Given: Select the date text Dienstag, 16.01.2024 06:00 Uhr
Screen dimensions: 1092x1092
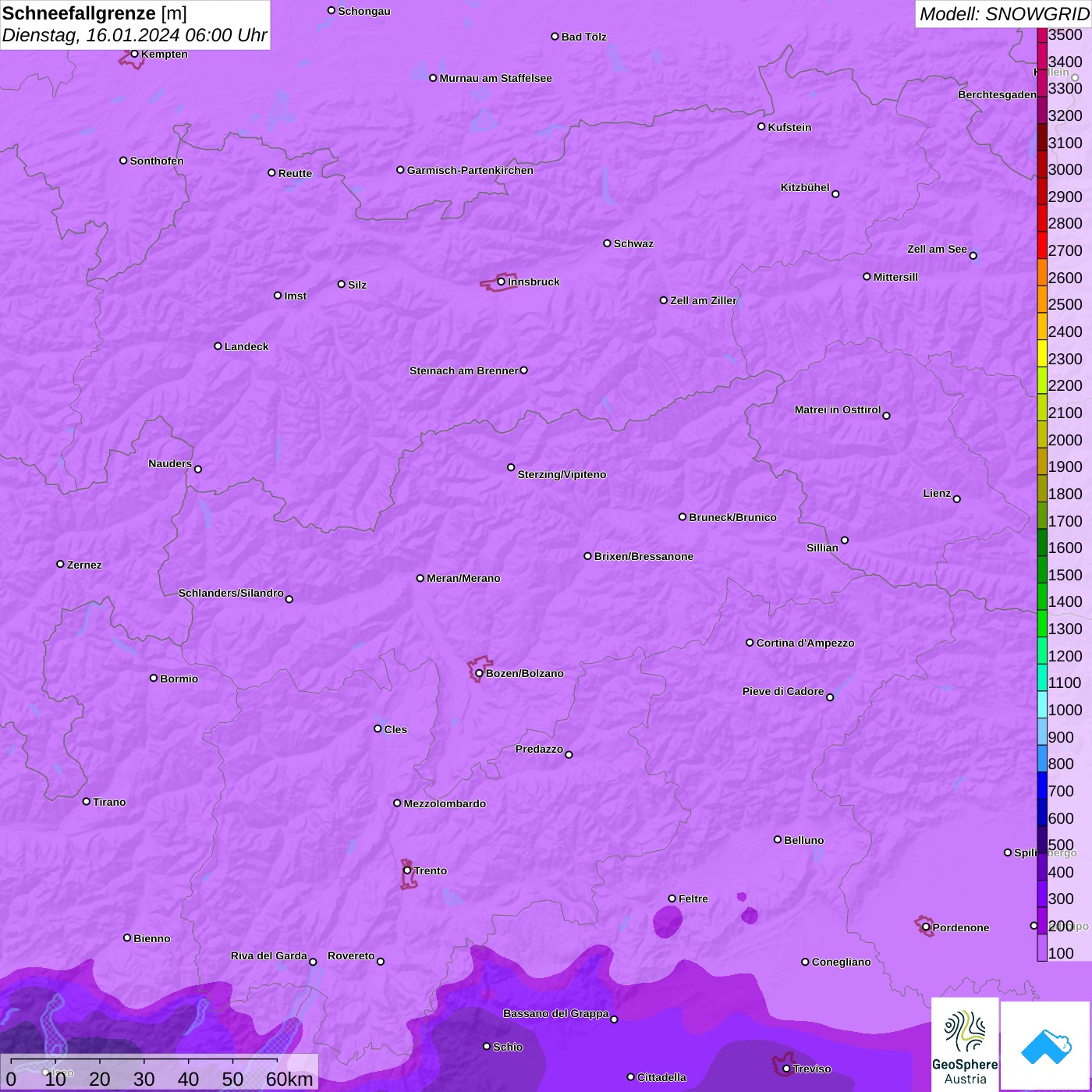Looking at the screenshot, I should click(x=134, y=36).
